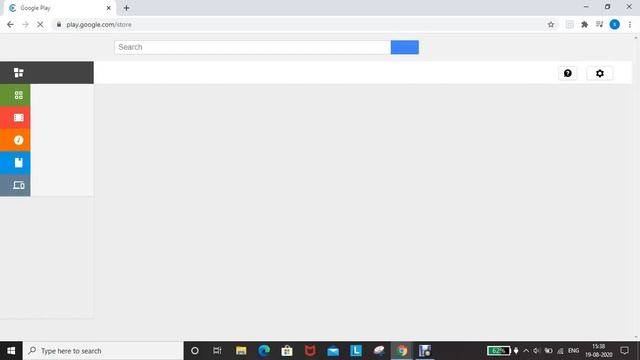Show hidden system tray icons chevron

coord(526,351)
